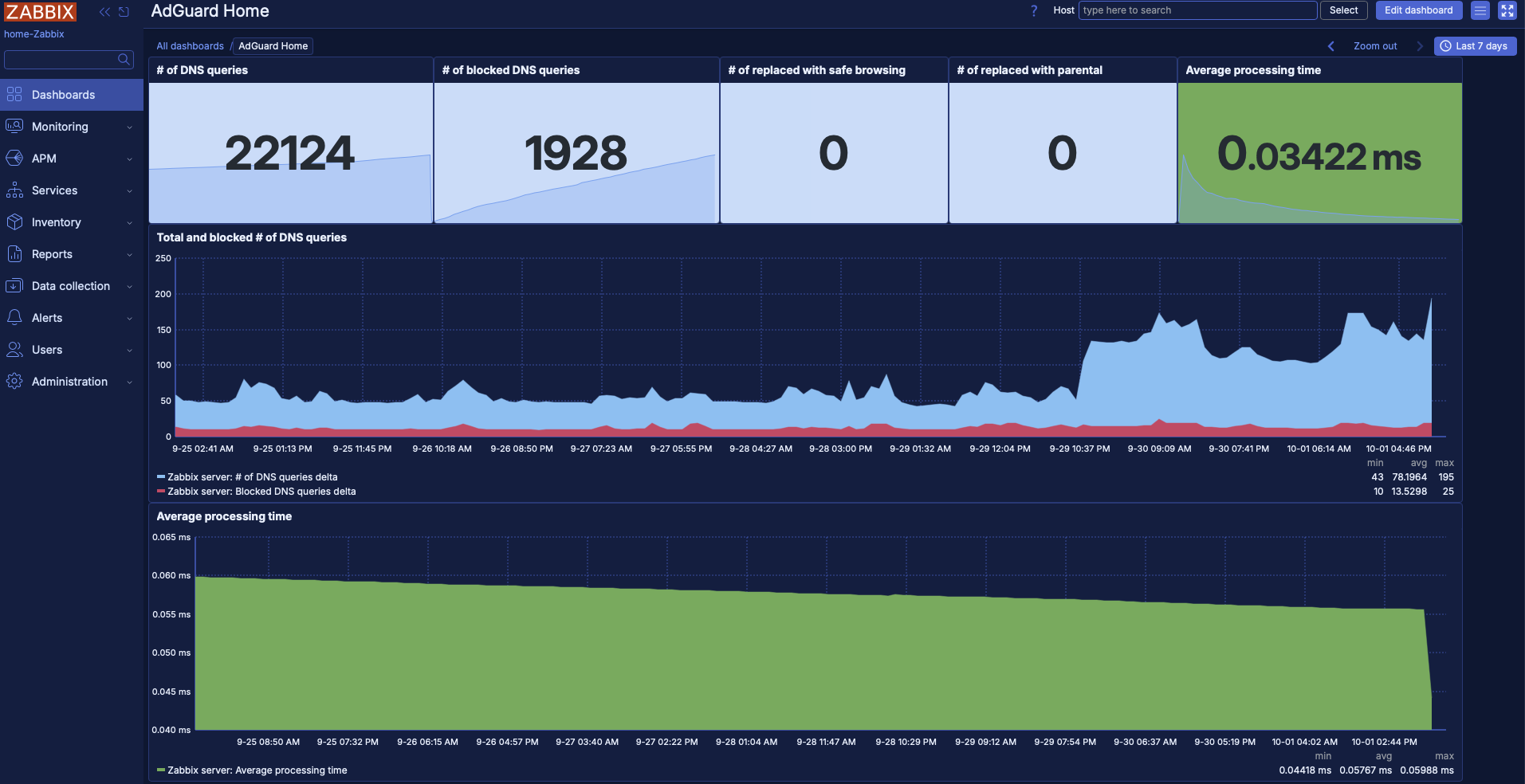The width and height of the screenshot is (1525, 784).
Task: Click the Alerts bell icon
Action: [x=14, y=318]
